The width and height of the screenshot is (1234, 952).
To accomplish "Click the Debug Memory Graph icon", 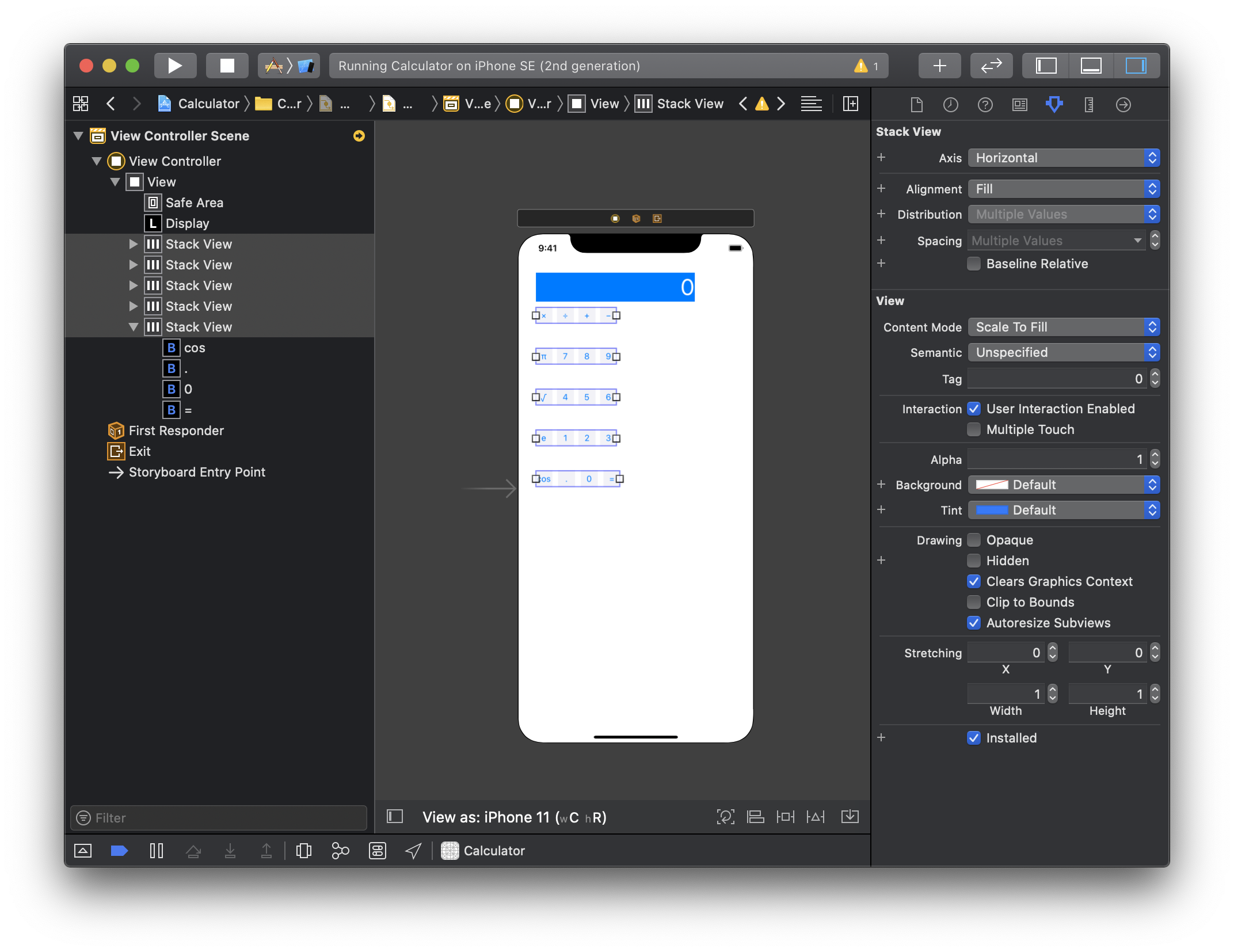I will click(x=340, y=851).
